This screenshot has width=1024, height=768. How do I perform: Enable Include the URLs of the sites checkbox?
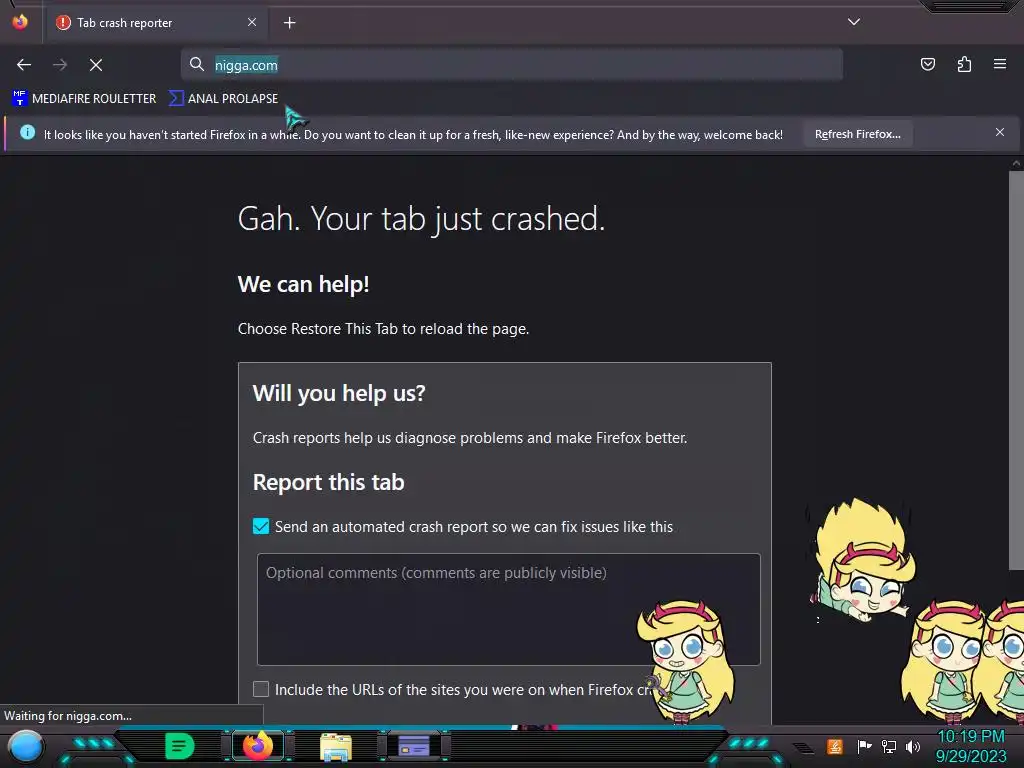261,689
